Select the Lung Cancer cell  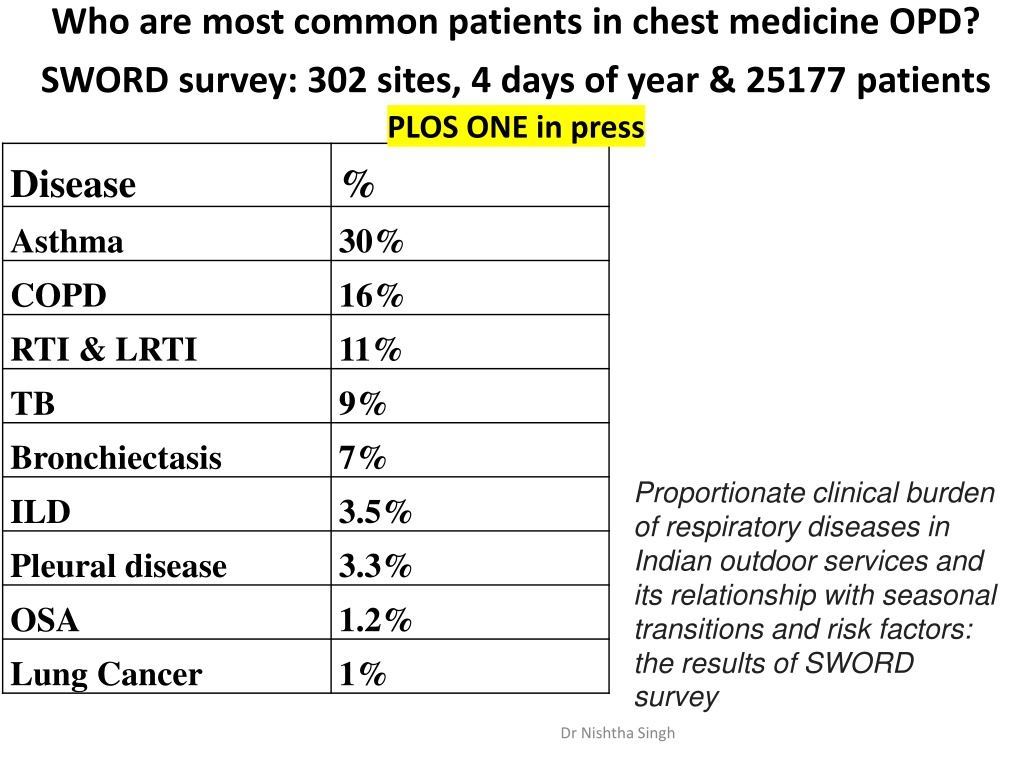pos(167,667)
